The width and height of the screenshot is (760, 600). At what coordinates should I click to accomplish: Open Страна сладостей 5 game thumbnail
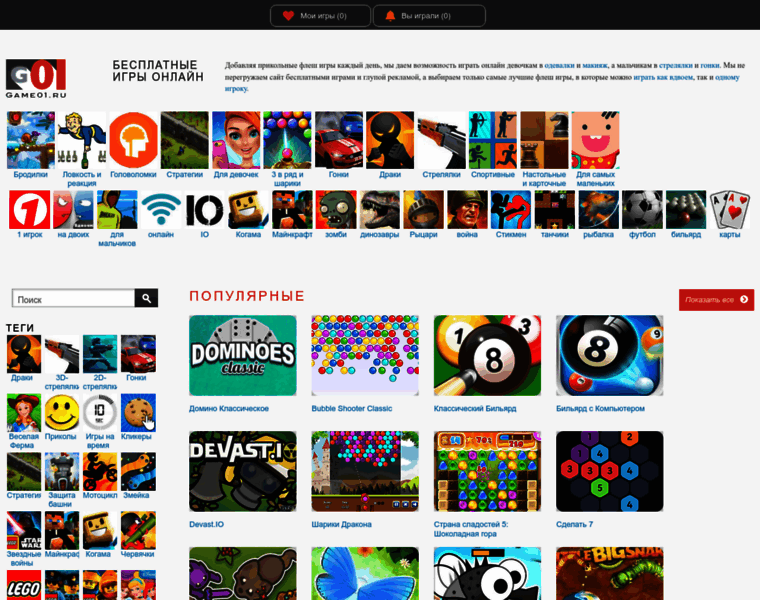point(488,472)
